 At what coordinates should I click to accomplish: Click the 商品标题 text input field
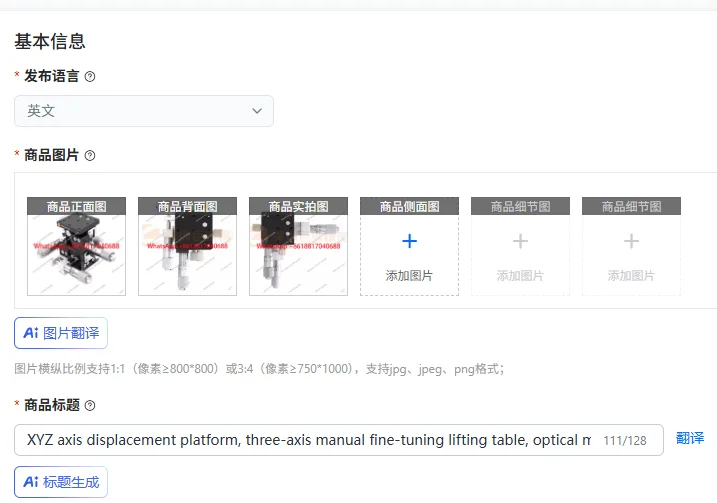click(339, 440)
